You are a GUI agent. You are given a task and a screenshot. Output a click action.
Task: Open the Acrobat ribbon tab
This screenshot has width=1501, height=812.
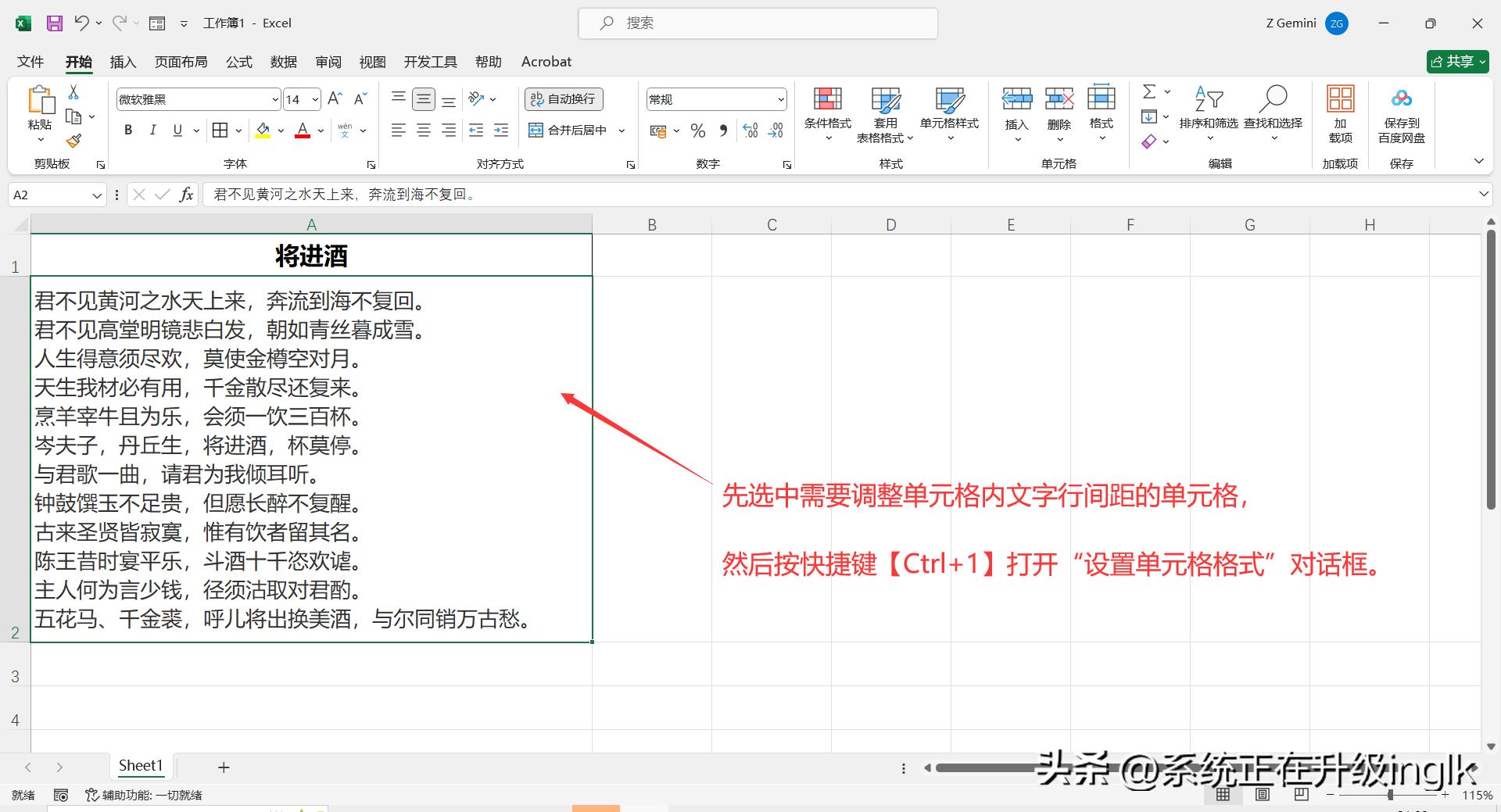coord(546,62)
